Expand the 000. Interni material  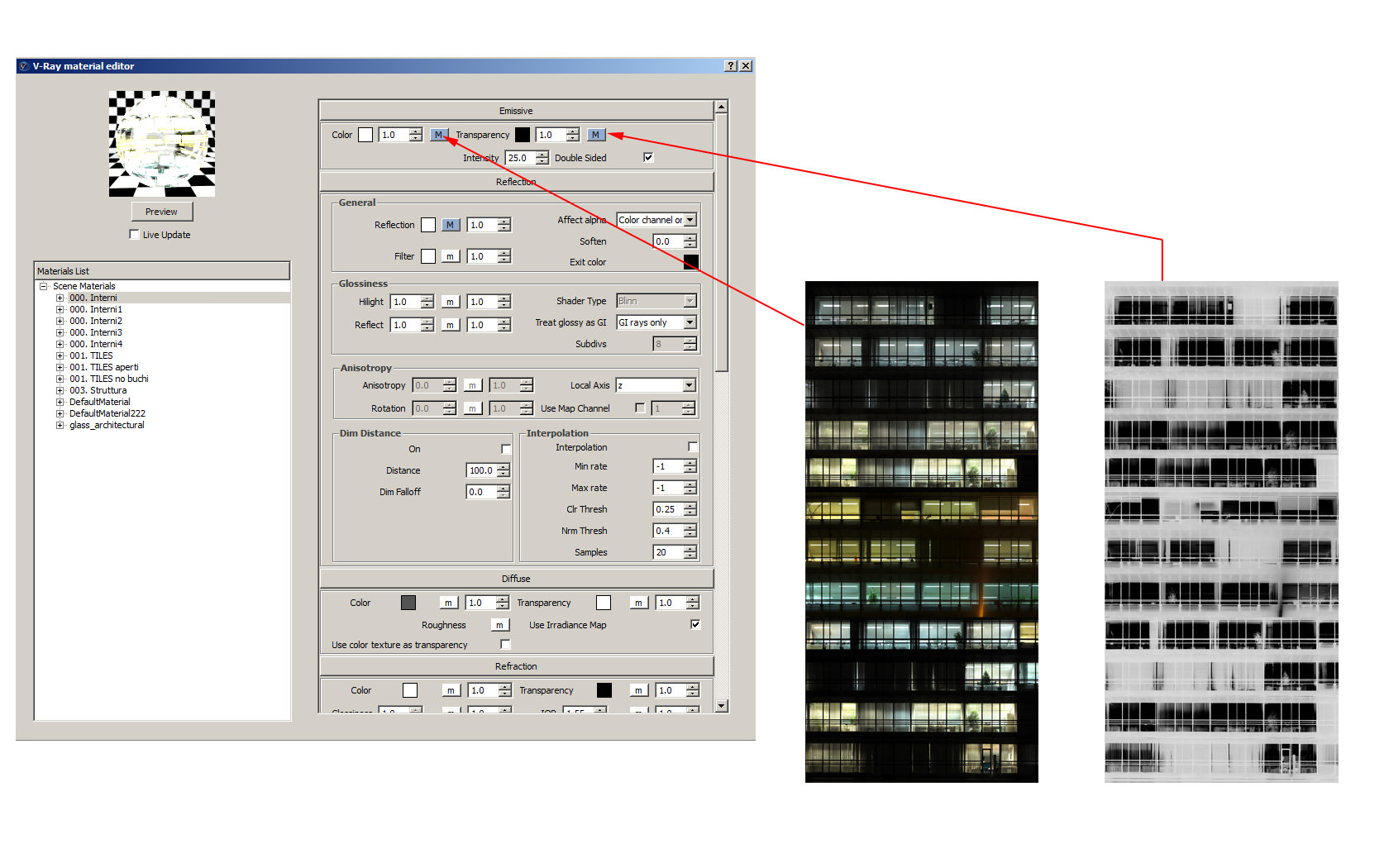click(x=60, y=298)
